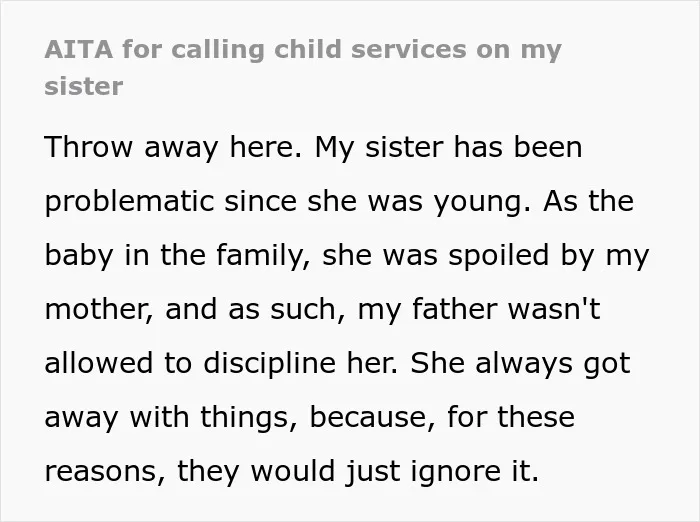Click the word 'problematic' in the paragraph
The width and height of the screenshot is (700, 522).
[x=129, y=201]
